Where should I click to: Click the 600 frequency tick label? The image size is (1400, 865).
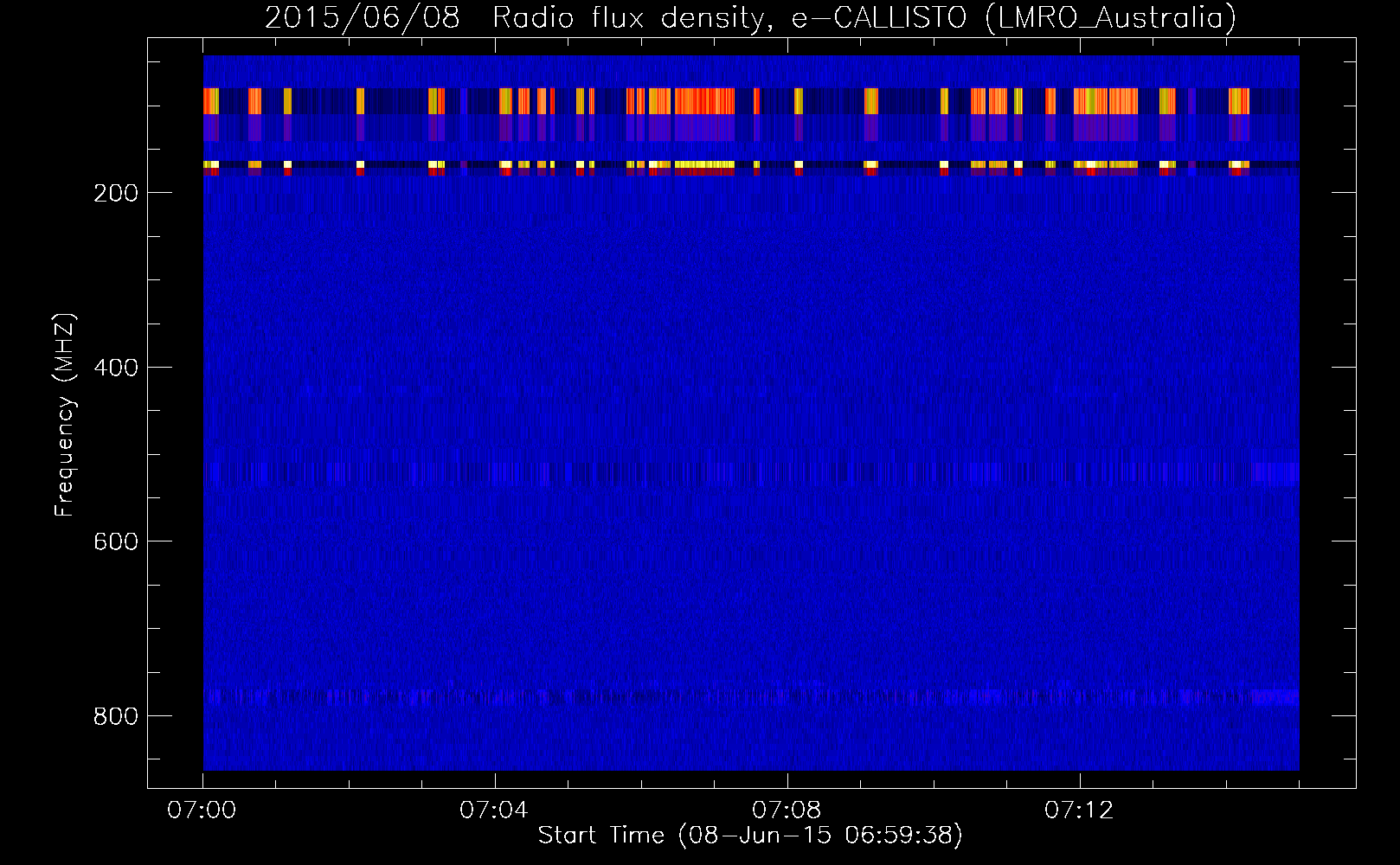click(x=116, y=541)
